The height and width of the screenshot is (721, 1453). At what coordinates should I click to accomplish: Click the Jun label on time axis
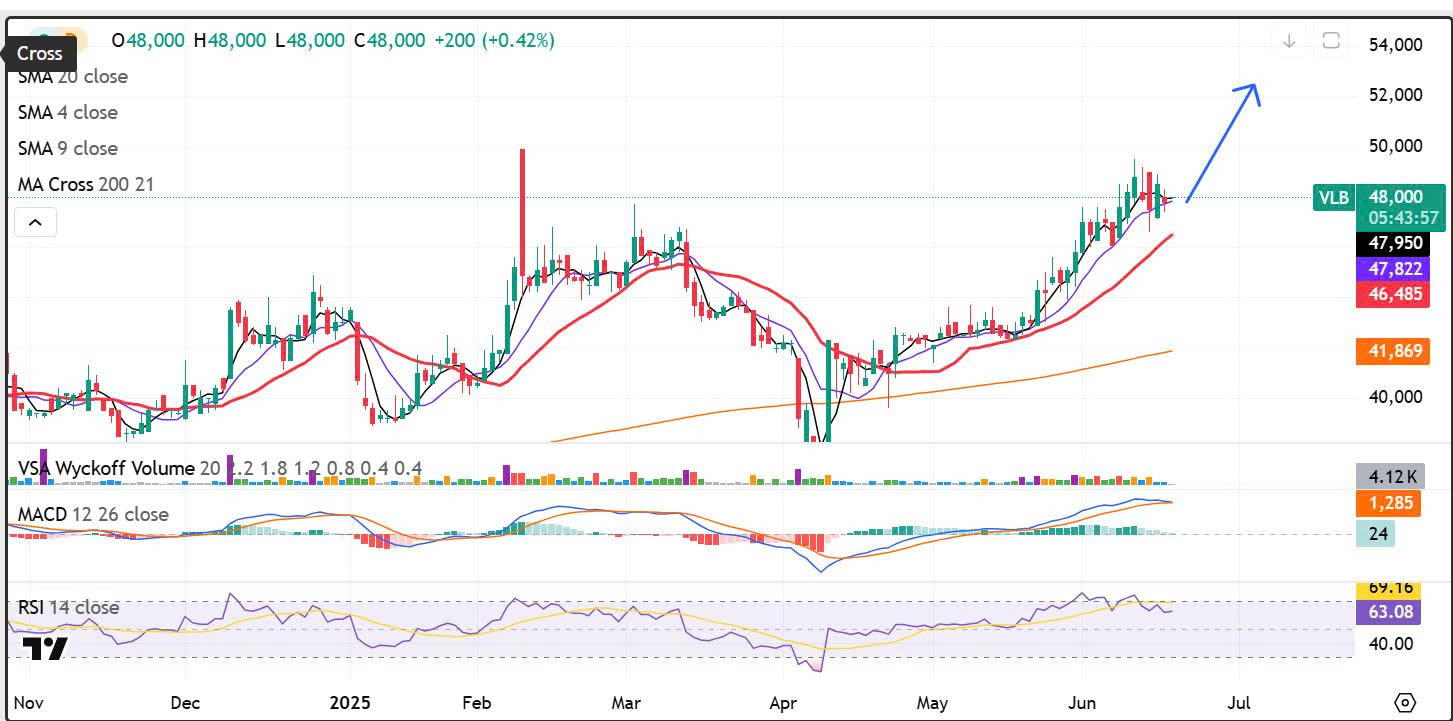1083,702
